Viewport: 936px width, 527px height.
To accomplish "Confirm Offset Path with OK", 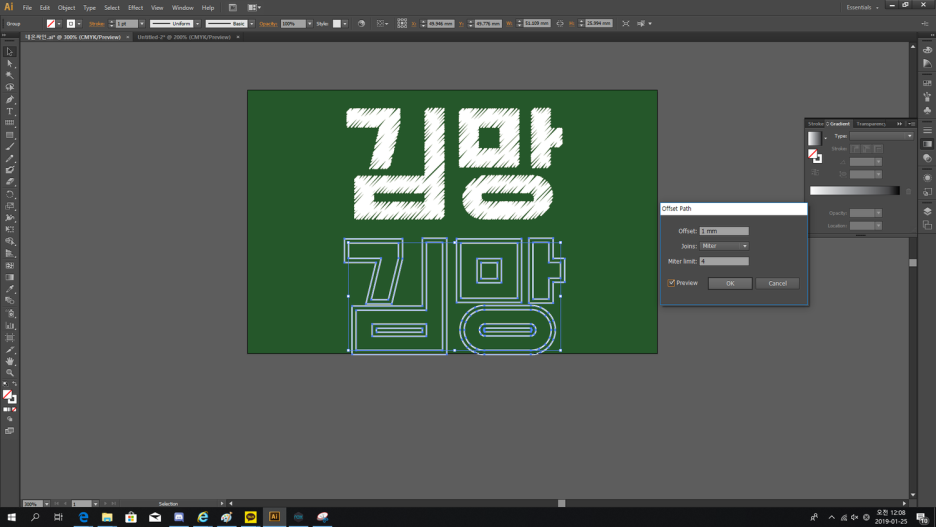I will click(730, 283).
